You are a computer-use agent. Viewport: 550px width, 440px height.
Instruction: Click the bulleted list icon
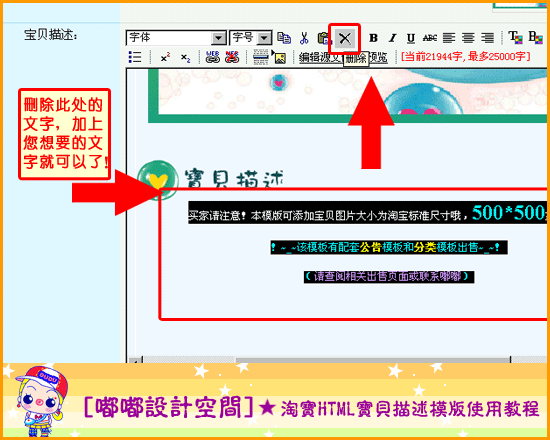click(135, 57)
